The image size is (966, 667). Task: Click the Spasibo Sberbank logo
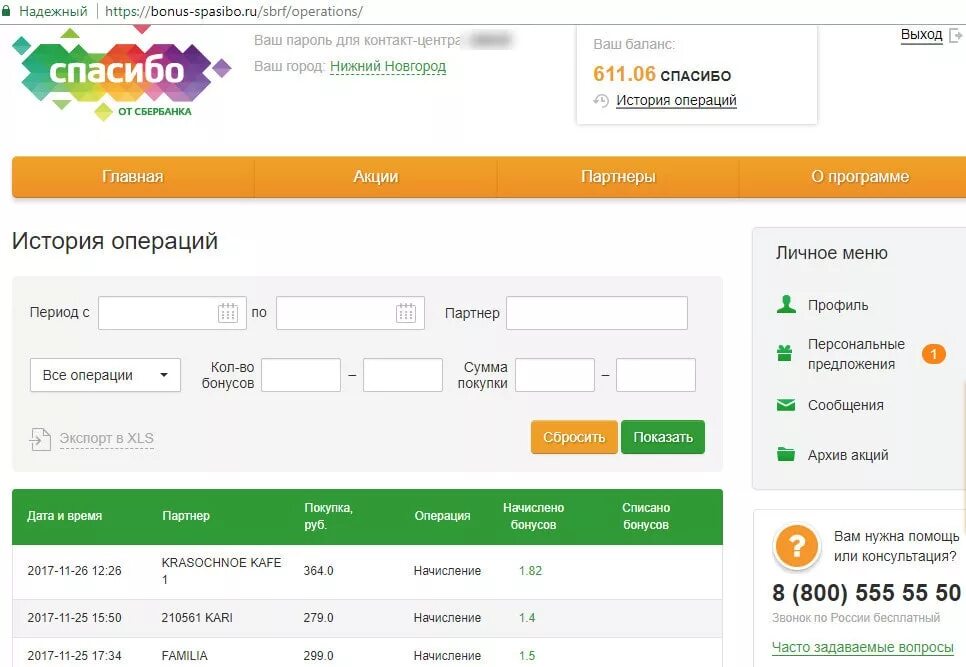click(121, 73)
